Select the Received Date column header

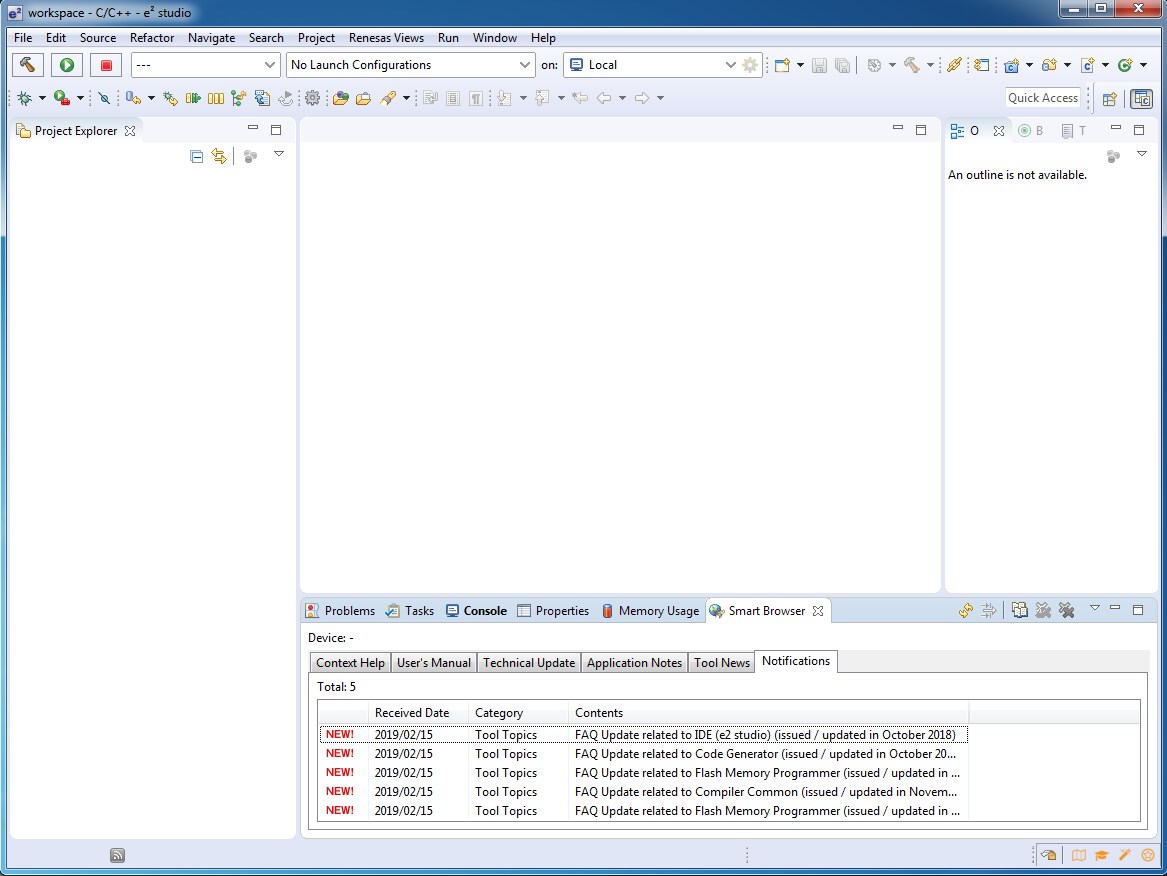(413, 712)
